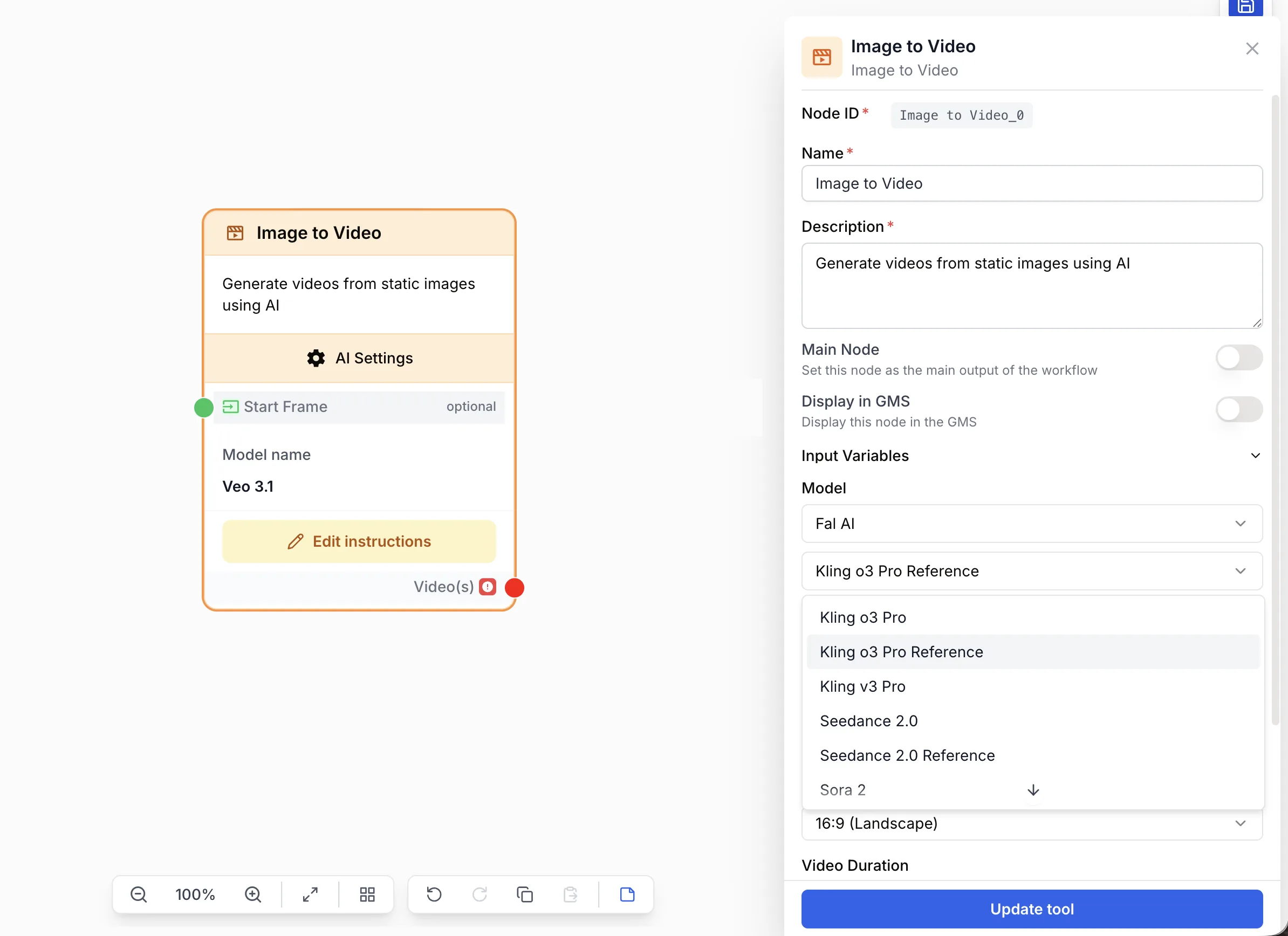Click the zoom in magnifier icon
This screenshot has height=936, width=1288.
253,894
